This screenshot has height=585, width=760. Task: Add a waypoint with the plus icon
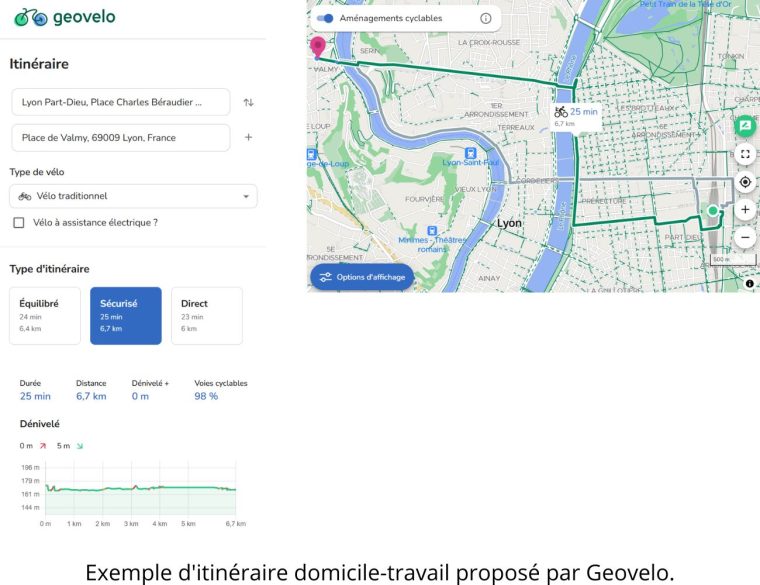248,137
